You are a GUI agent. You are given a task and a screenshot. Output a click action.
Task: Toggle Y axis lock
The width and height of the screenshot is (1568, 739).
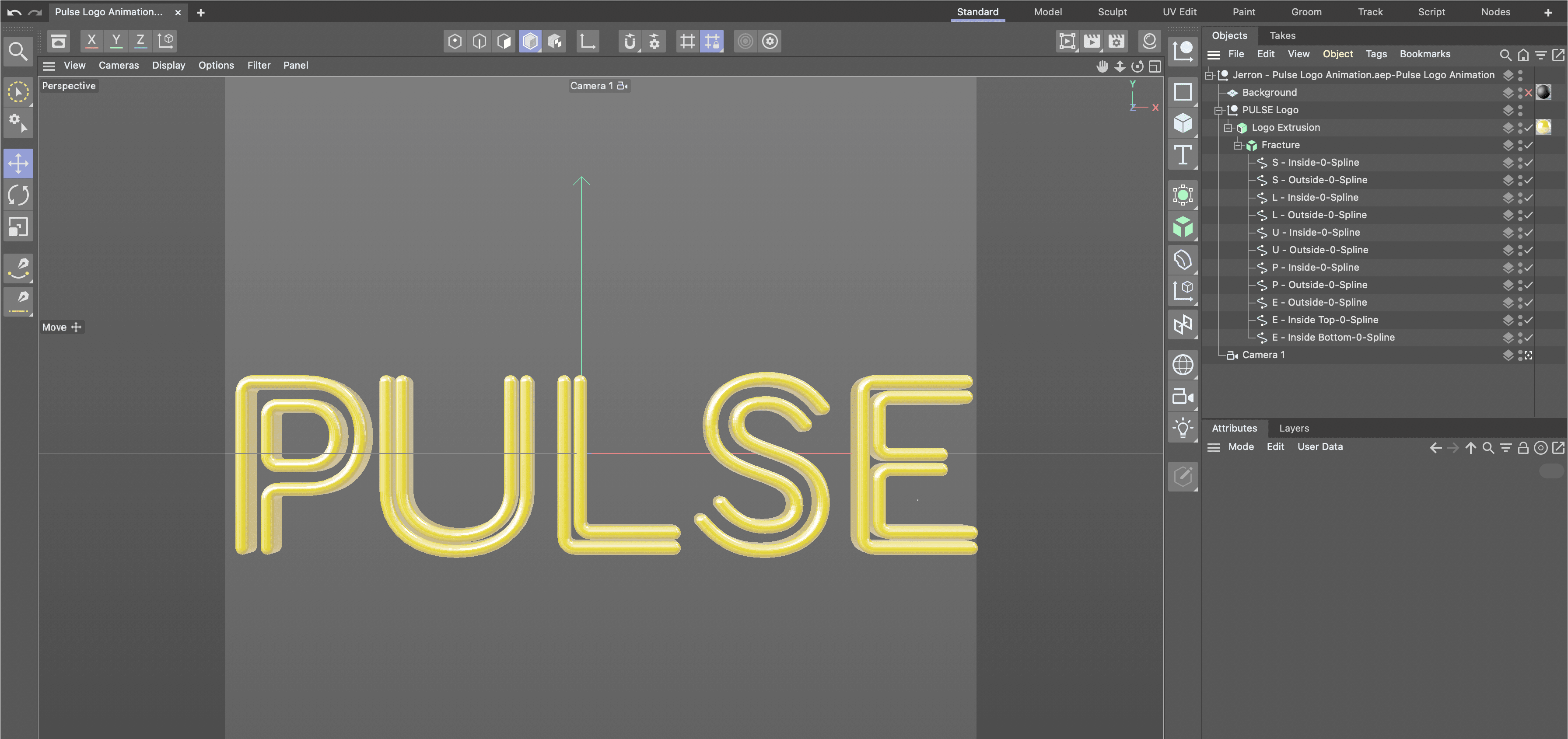[x=115, y=41]
